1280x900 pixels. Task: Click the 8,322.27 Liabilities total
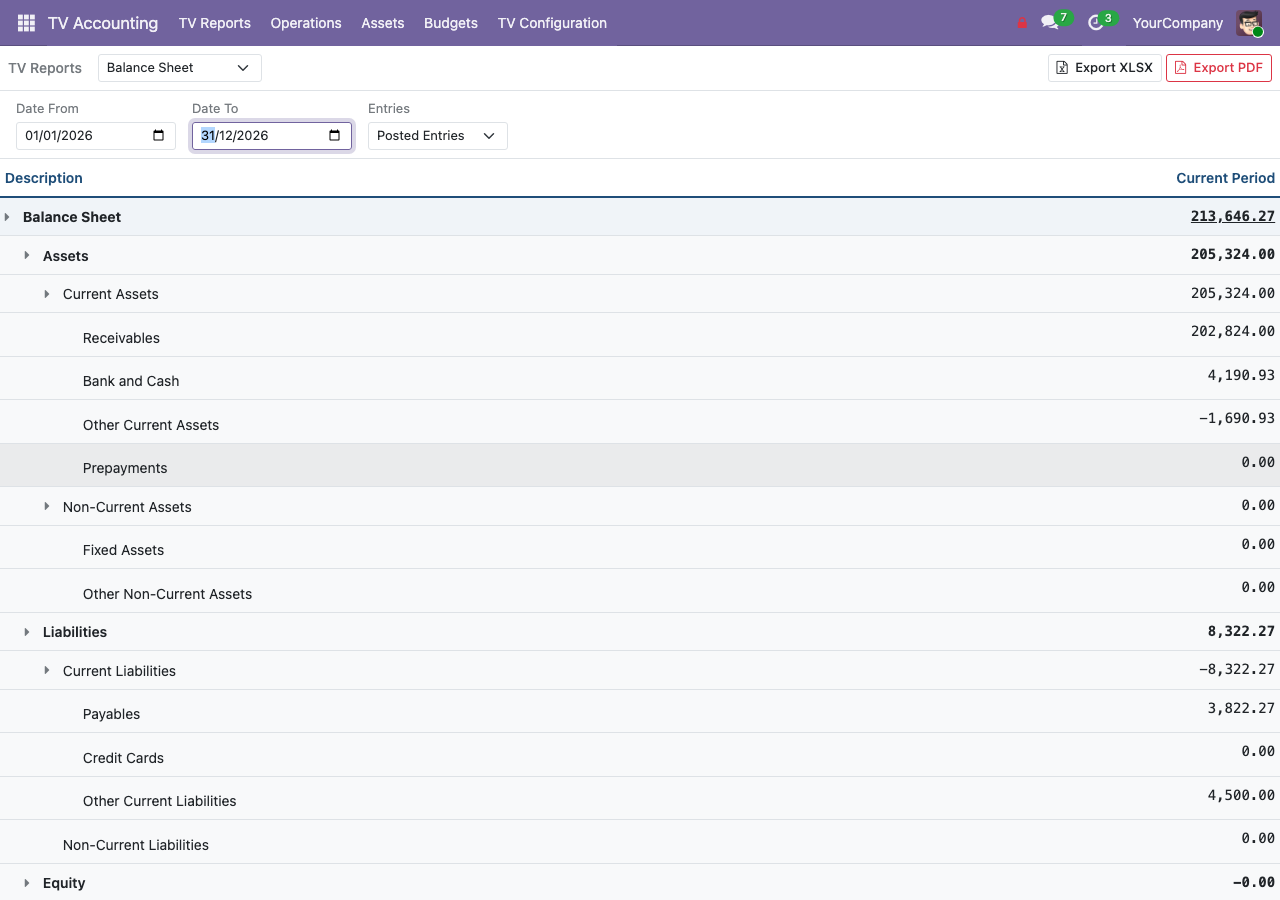(x=1241, y=631)
